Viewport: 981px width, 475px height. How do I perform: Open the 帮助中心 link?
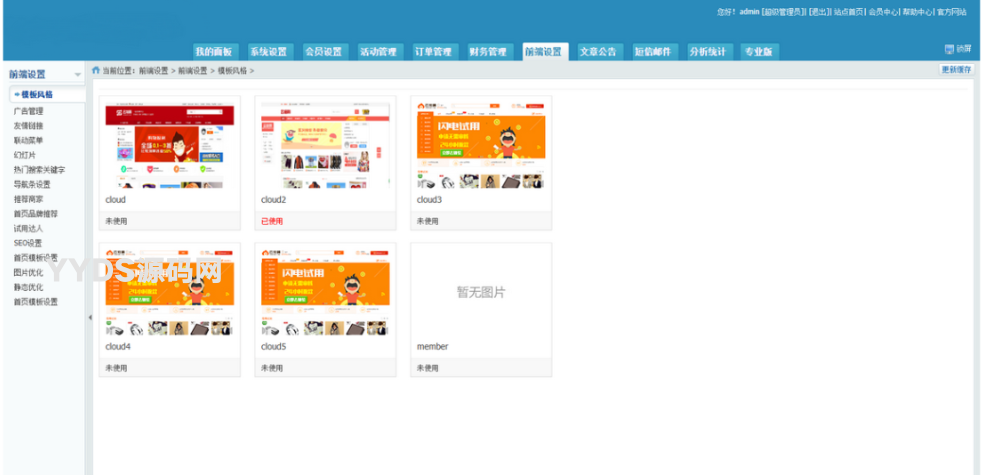[917, 12]
